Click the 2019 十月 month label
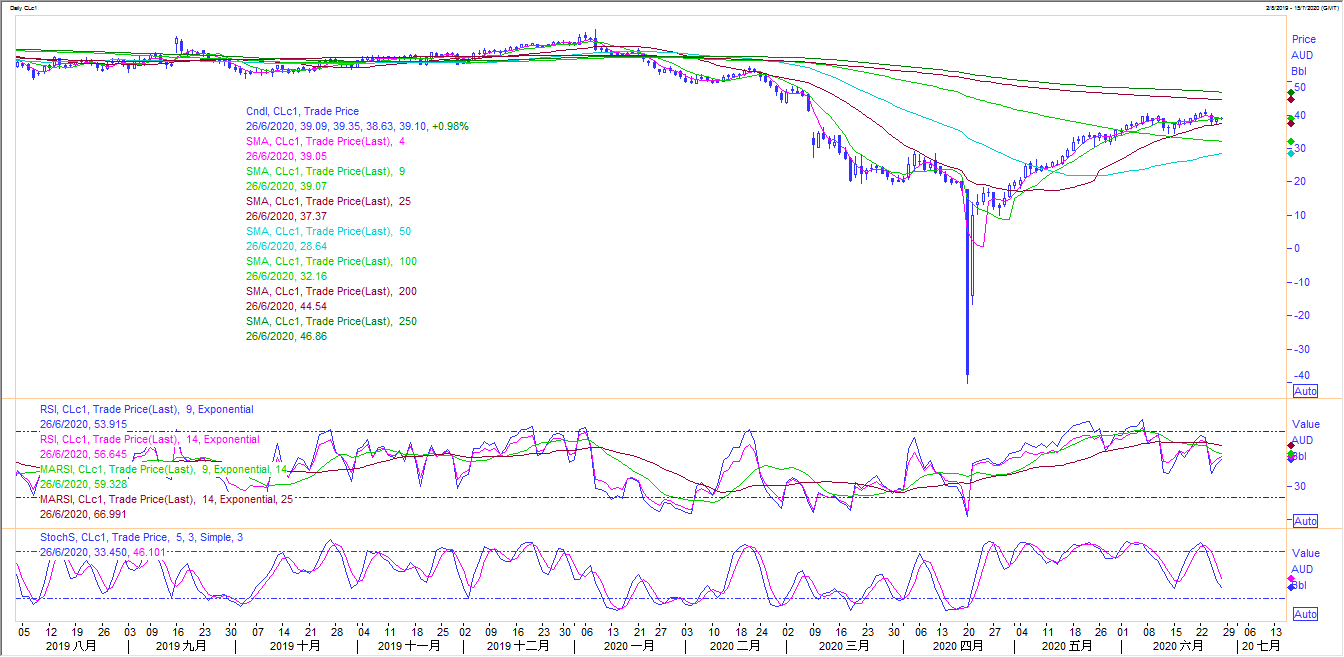The image size is (1344, 657). (x=295, y=647)
